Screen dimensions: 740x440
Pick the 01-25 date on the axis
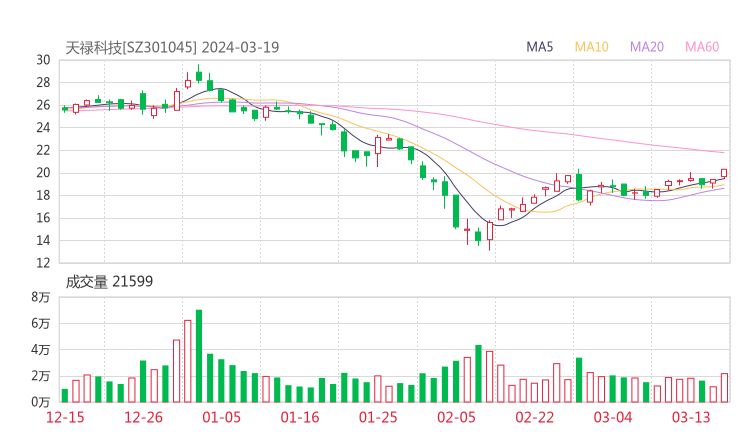tap(377, 416)
